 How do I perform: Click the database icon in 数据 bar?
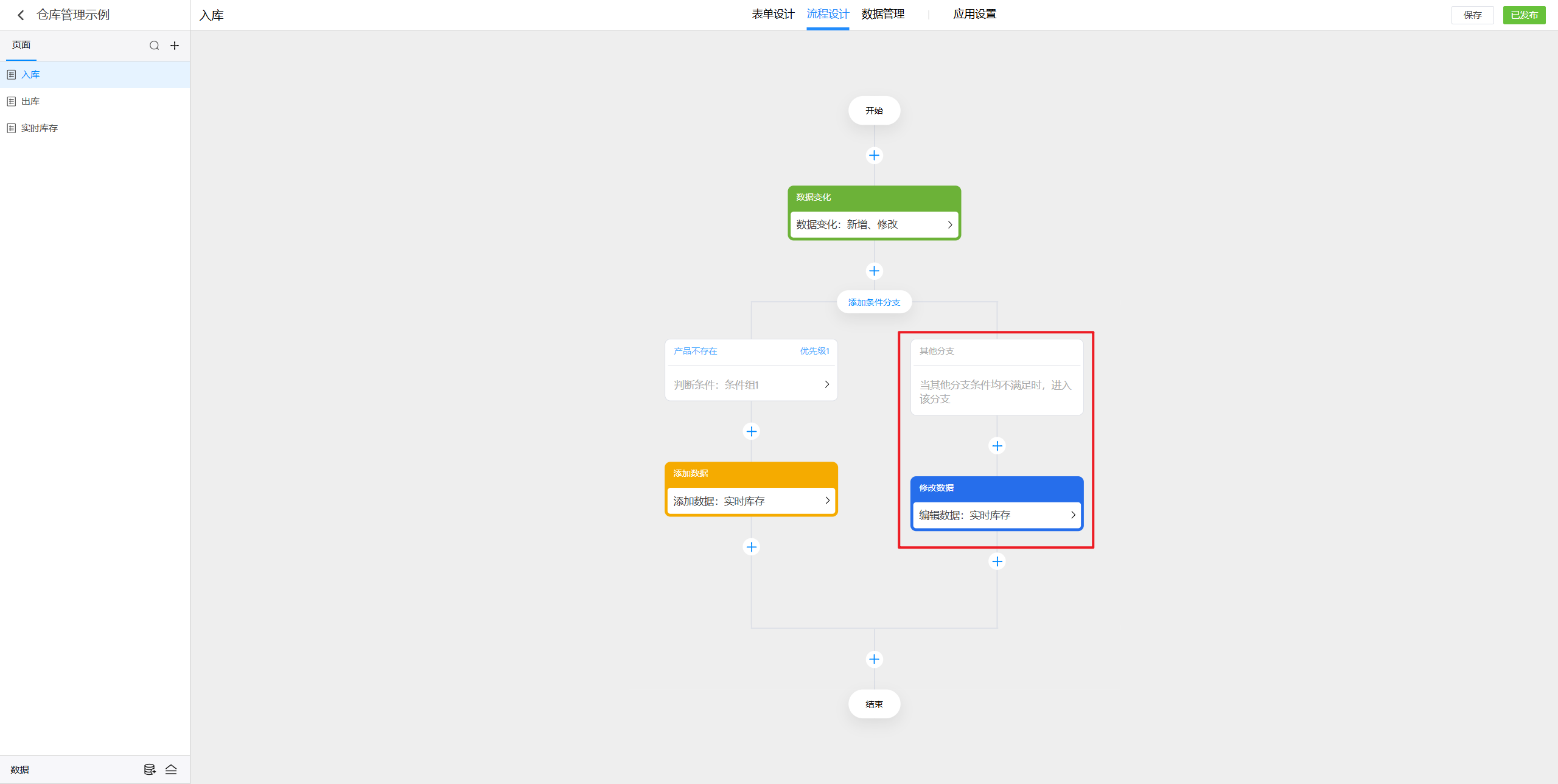click(149, 769)
